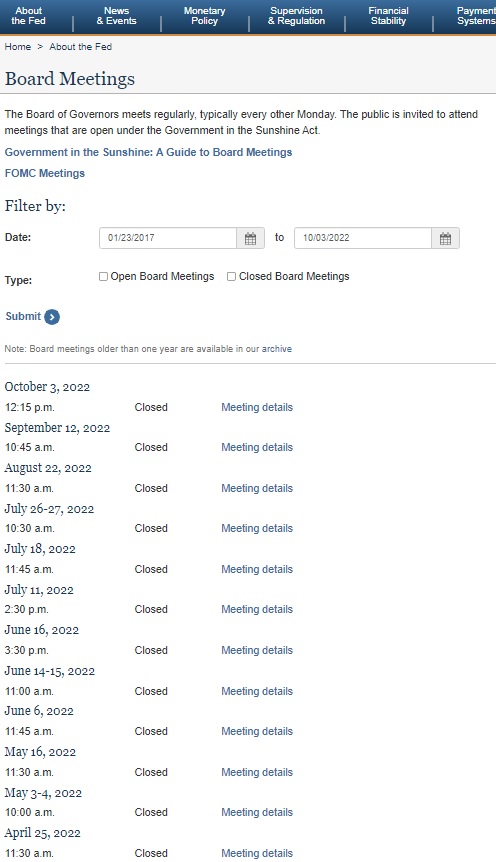The height and width of the screenshot is (862, 496).
Task: Check the Closed Board Meetings box
Action: point(232,277)
